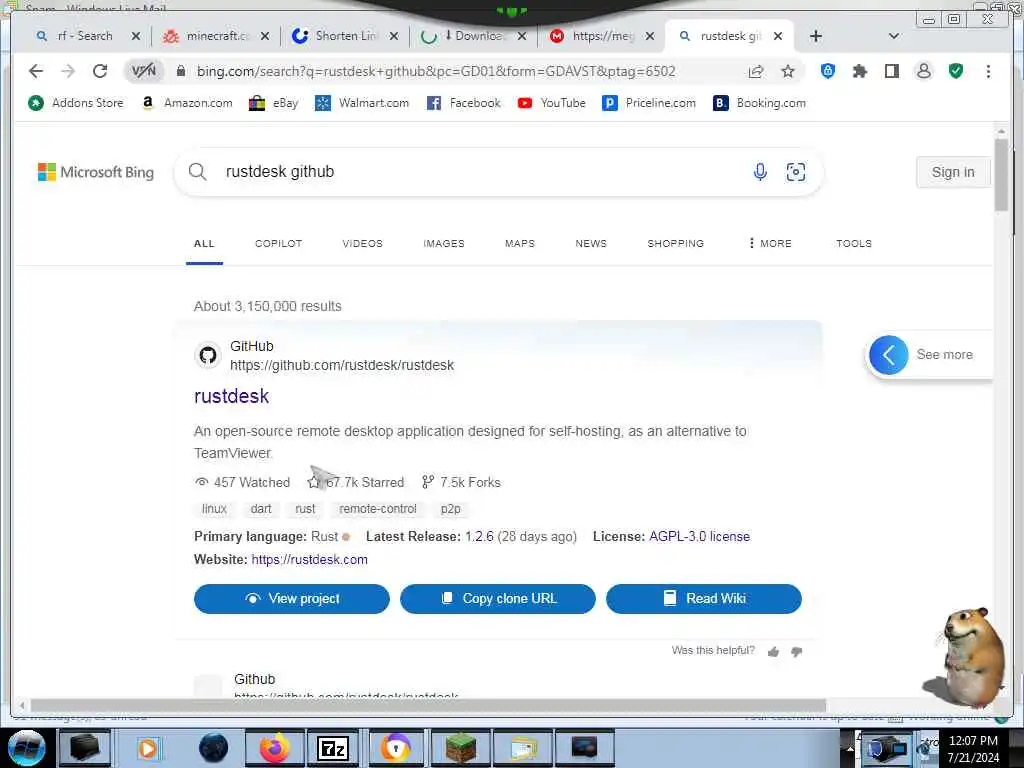
Task: Click the horizontal scrollbar at page bottom
Action: (428, 705)
